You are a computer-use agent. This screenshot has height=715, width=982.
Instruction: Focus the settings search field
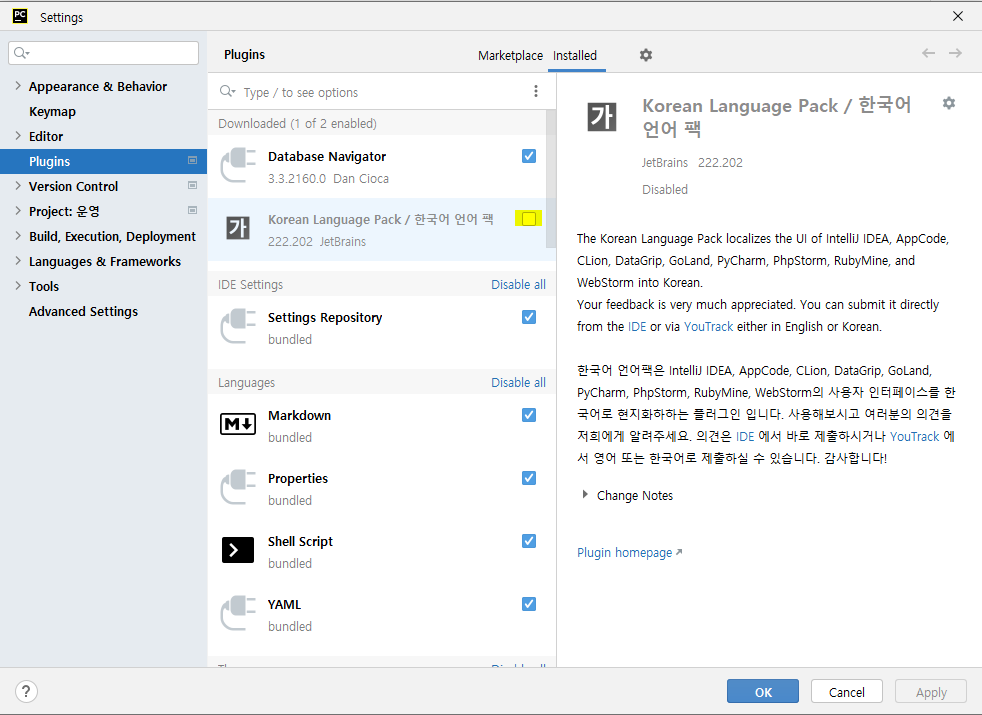click(103, 53)
